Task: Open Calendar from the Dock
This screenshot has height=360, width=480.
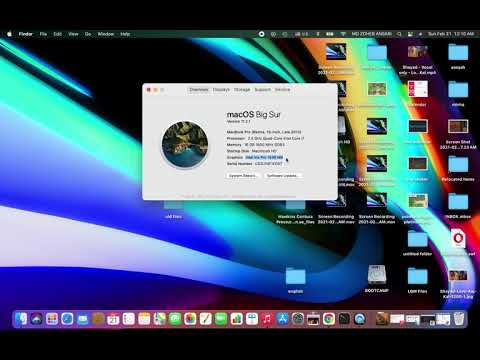Action: (113, 319)
